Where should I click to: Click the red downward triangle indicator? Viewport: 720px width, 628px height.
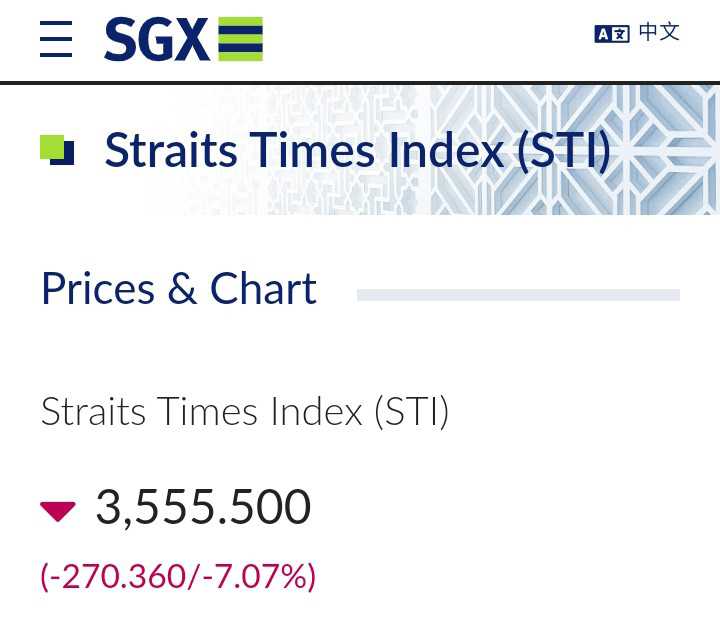coord(58,511)
